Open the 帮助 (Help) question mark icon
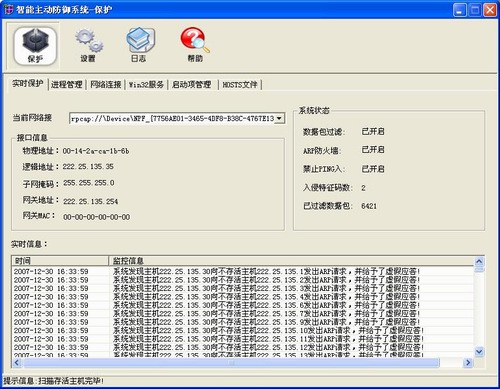 coord(195,46)
